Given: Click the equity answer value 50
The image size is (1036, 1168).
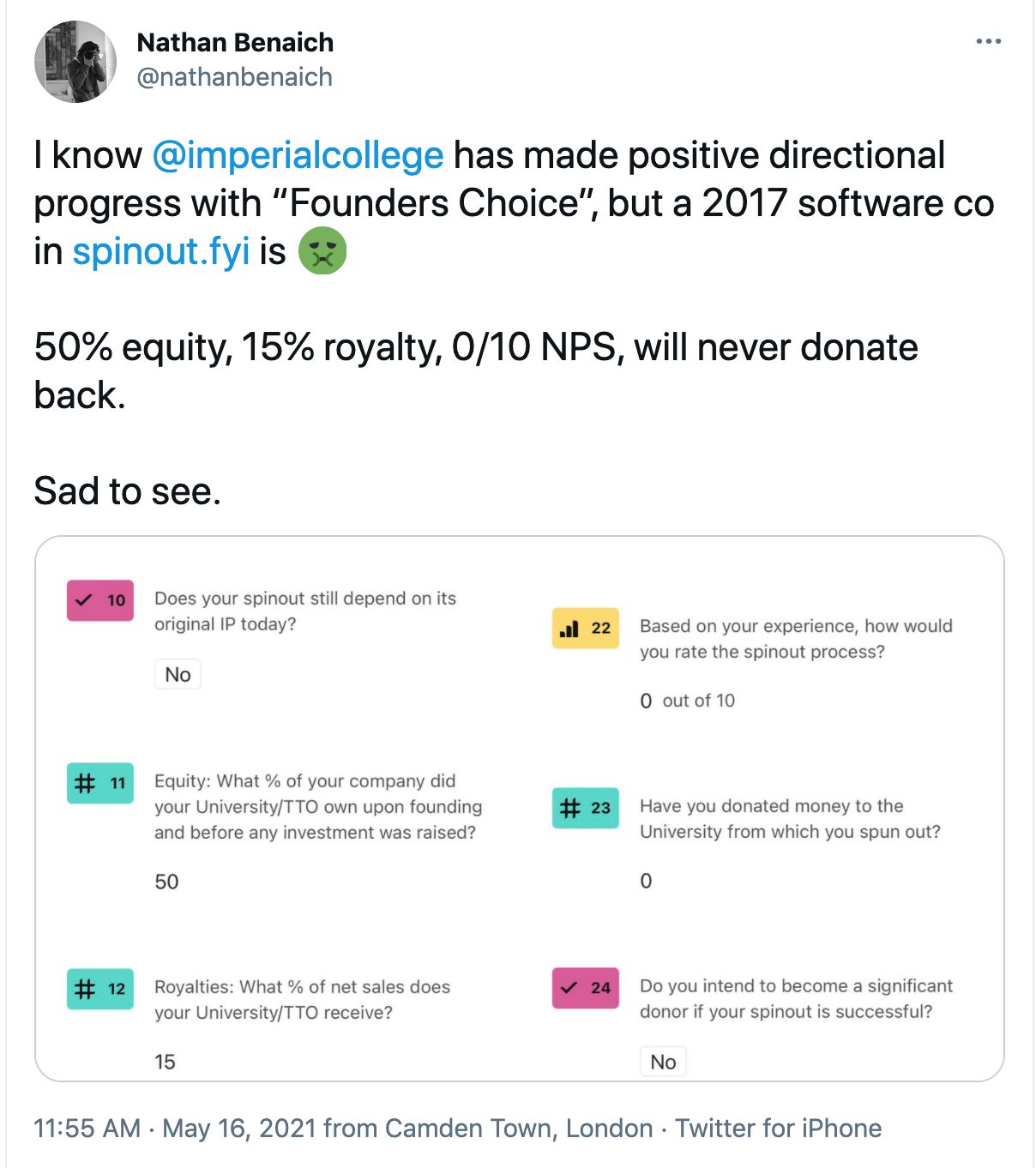Looking at the screenshot, I should coord(166,882).
